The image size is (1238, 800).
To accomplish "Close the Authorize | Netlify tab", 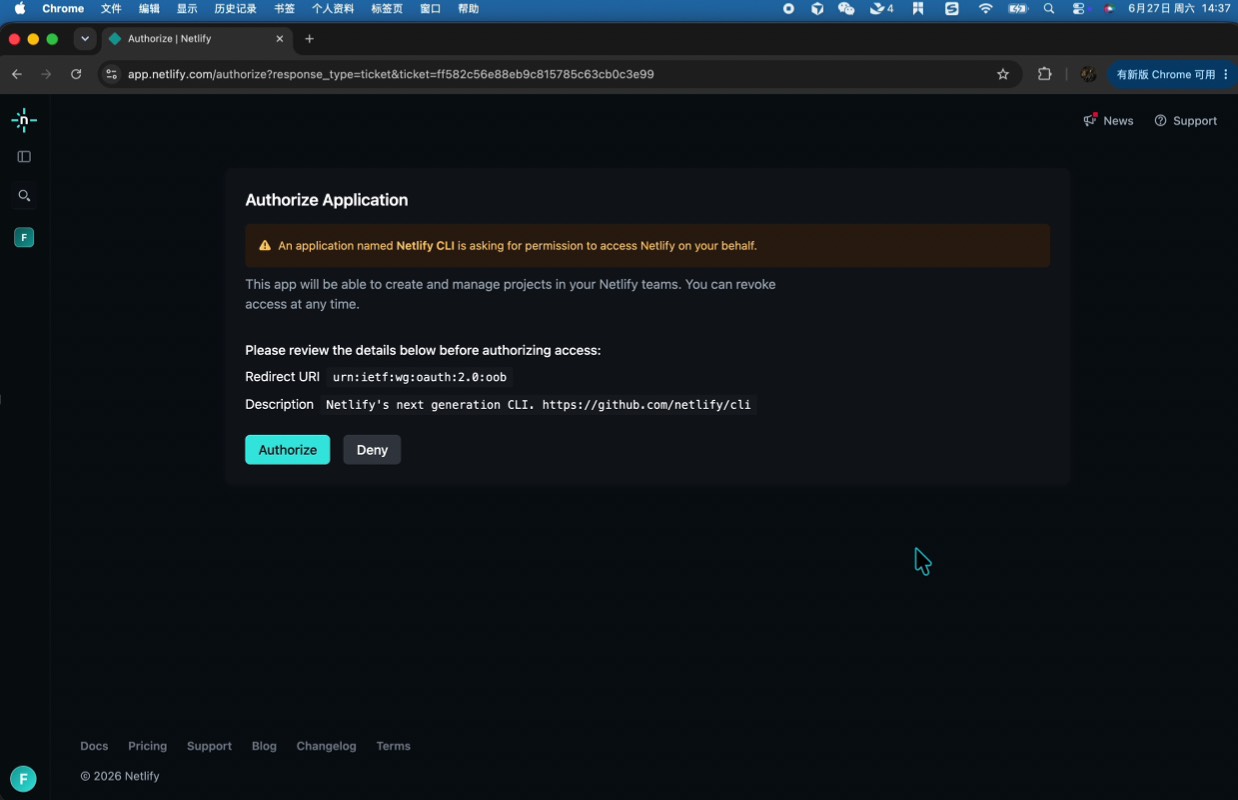I will click(x=279, y=39).
